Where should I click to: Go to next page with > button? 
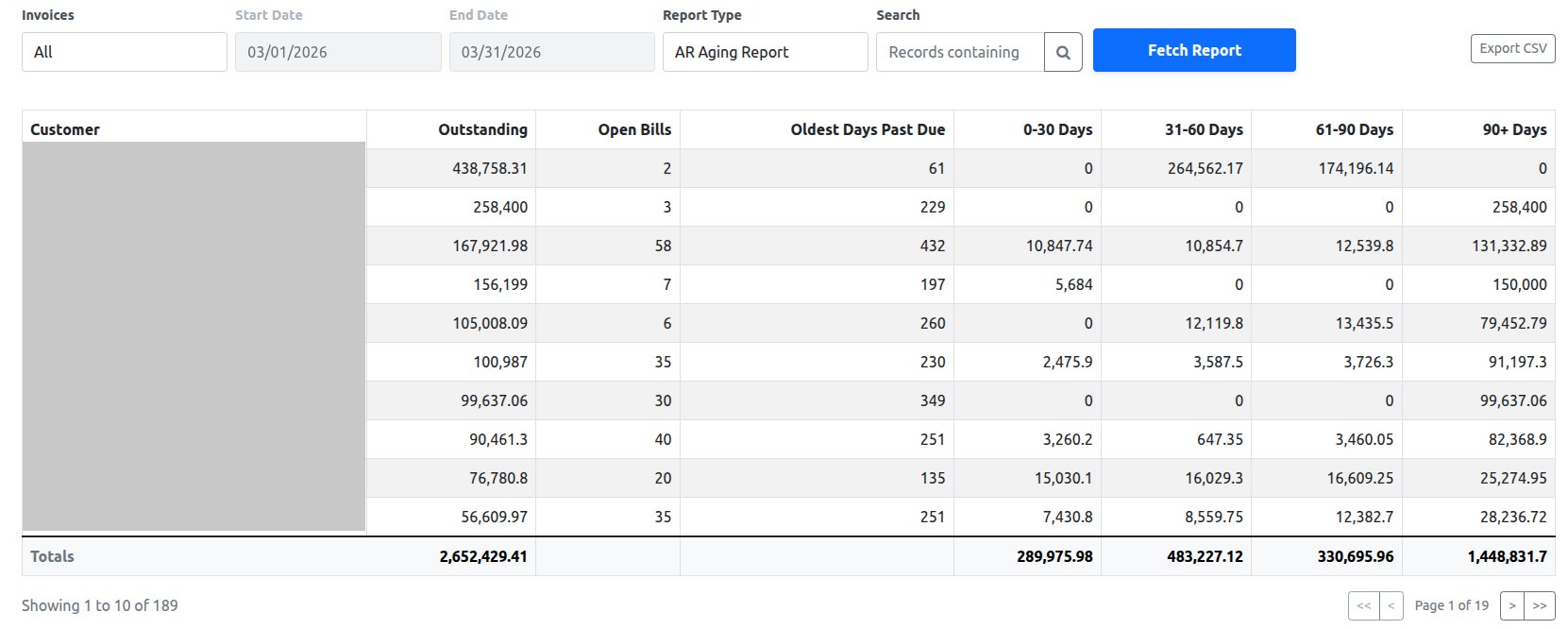click(1512, 605)
